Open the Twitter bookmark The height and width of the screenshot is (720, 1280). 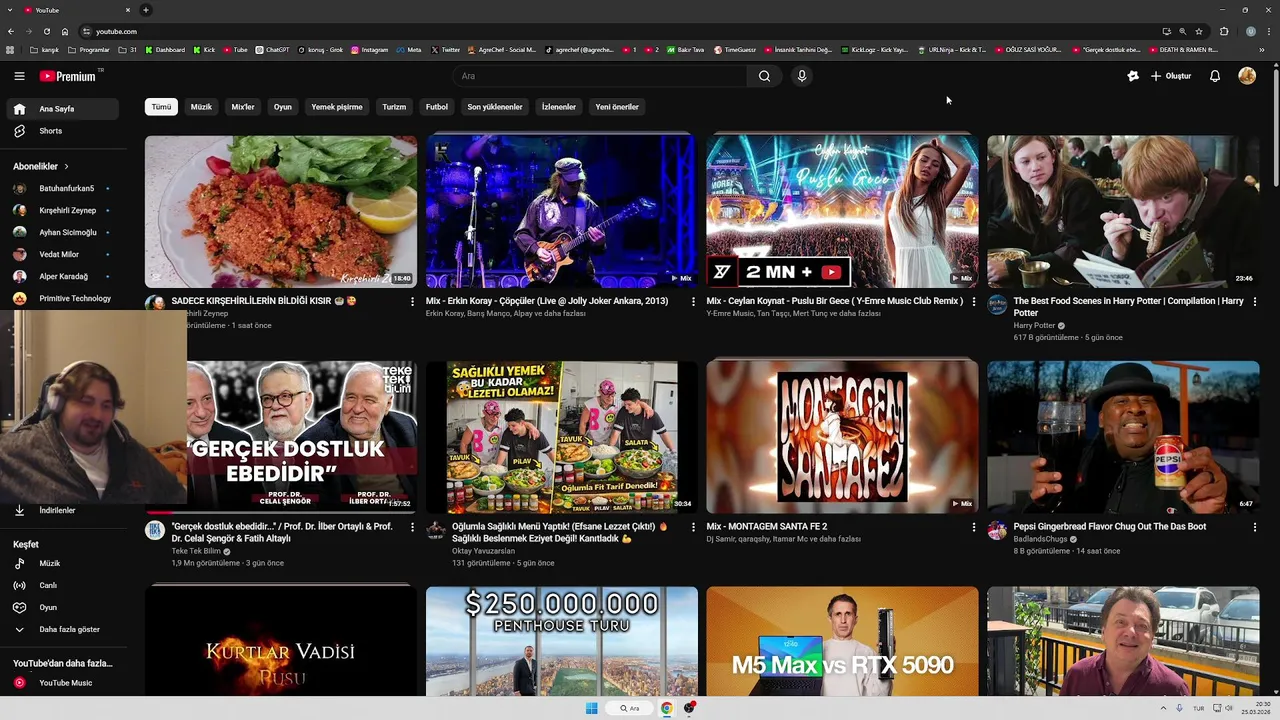445,49
